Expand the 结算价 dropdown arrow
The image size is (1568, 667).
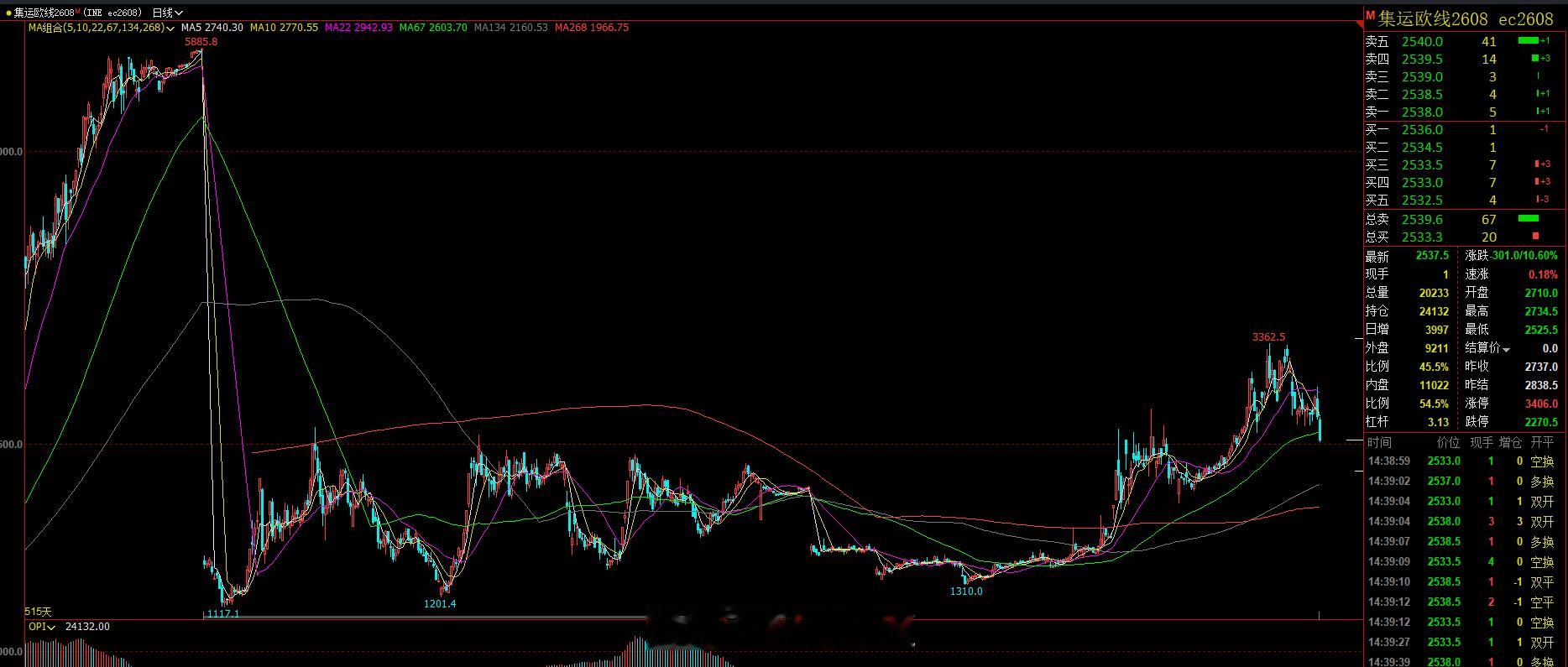coord(1506,349)
